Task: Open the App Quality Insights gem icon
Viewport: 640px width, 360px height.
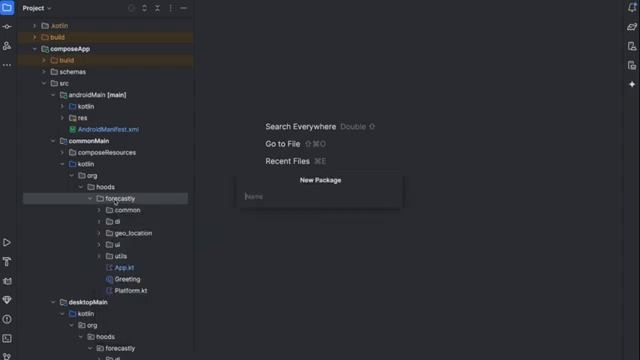Action: tap(7, 300)
